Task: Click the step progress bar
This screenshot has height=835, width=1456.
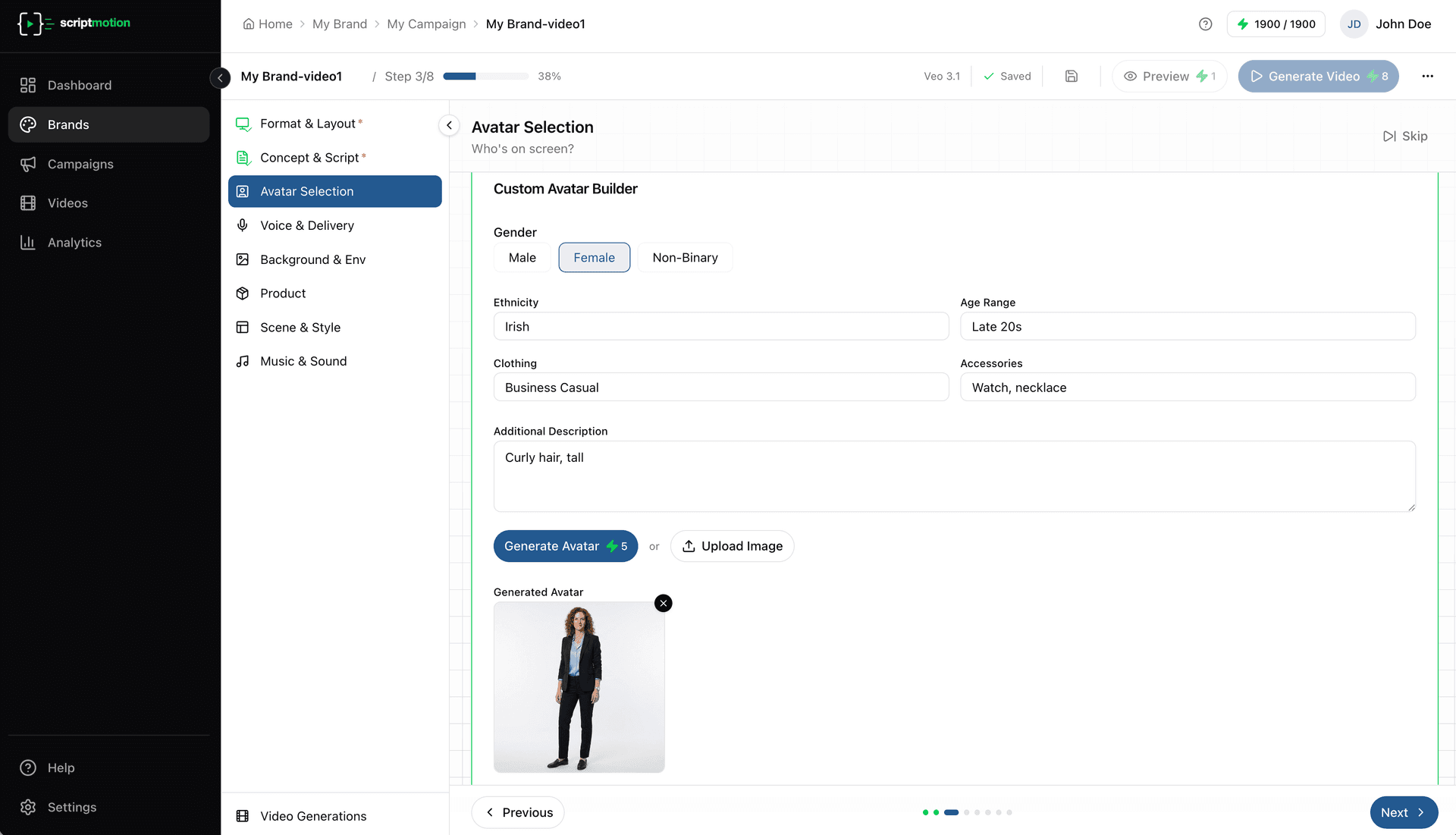Action: coord(485,77)
